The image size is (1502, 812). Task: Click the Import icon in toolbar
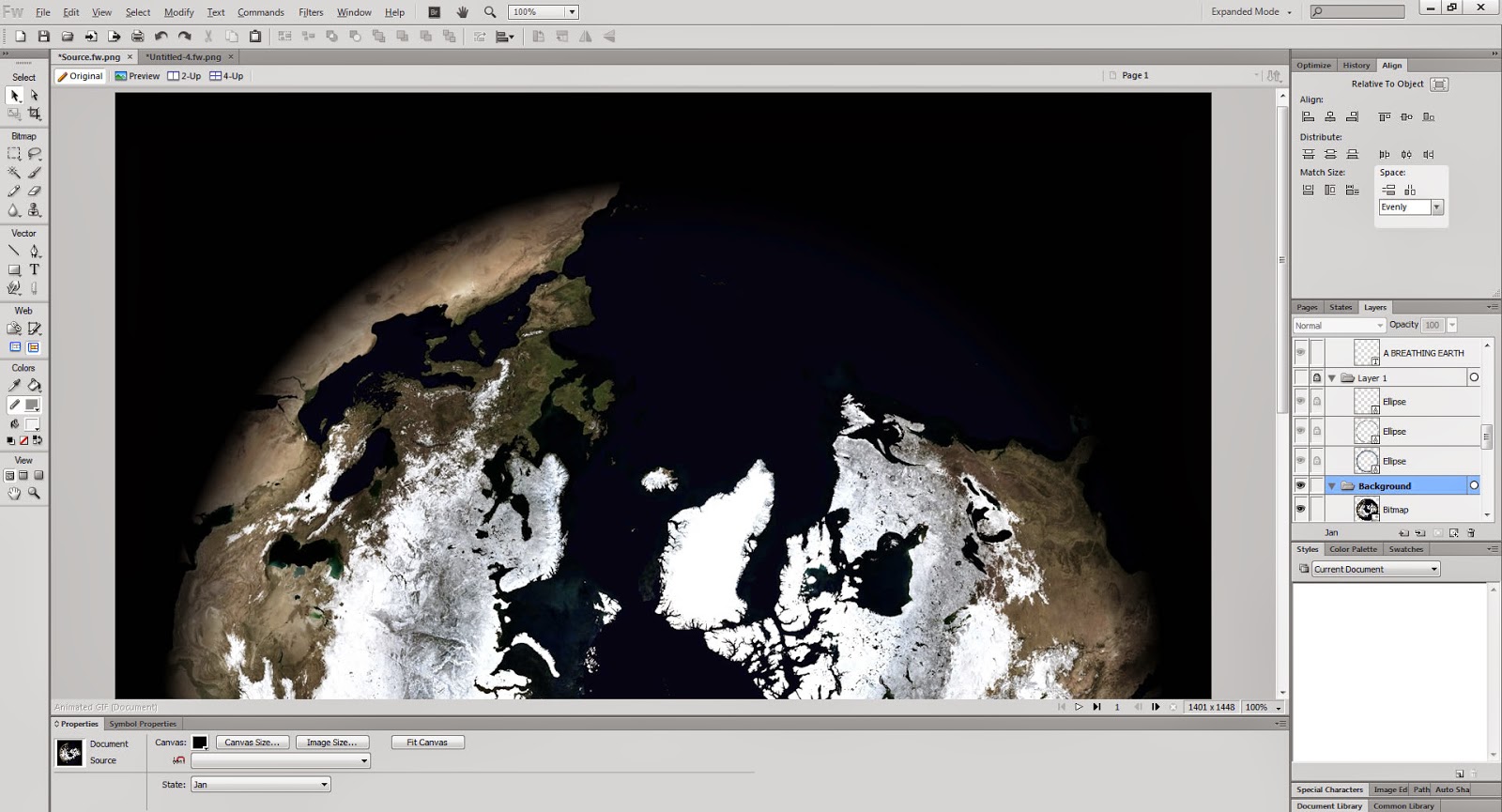pyautogui.click(x=91, y=37)
